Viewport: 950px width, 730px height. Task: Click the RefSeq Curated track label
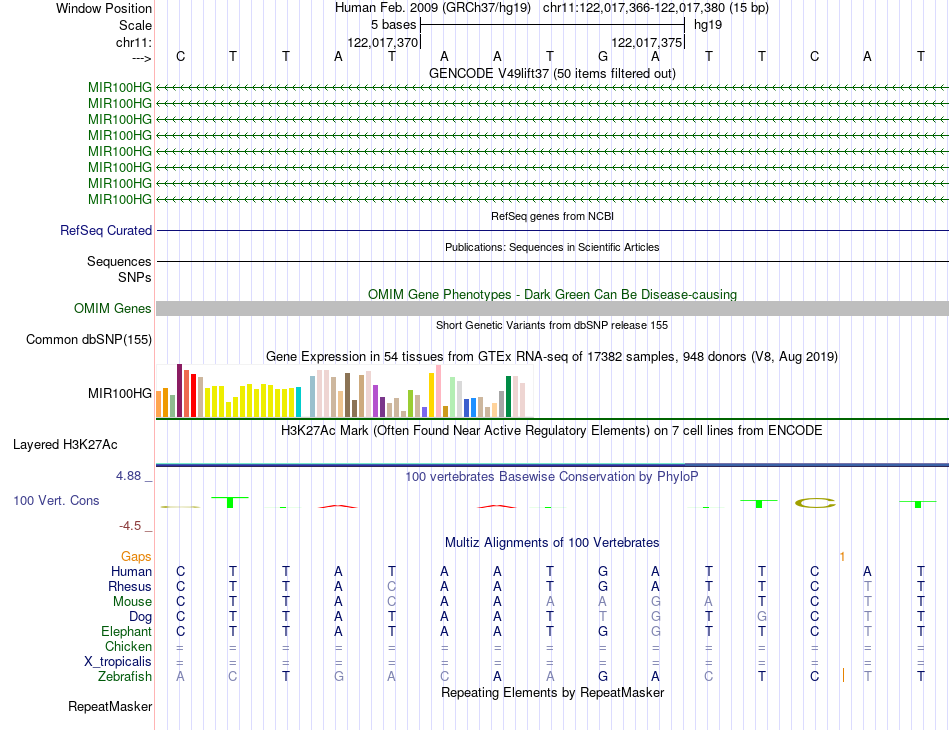[x=106, y=230]
